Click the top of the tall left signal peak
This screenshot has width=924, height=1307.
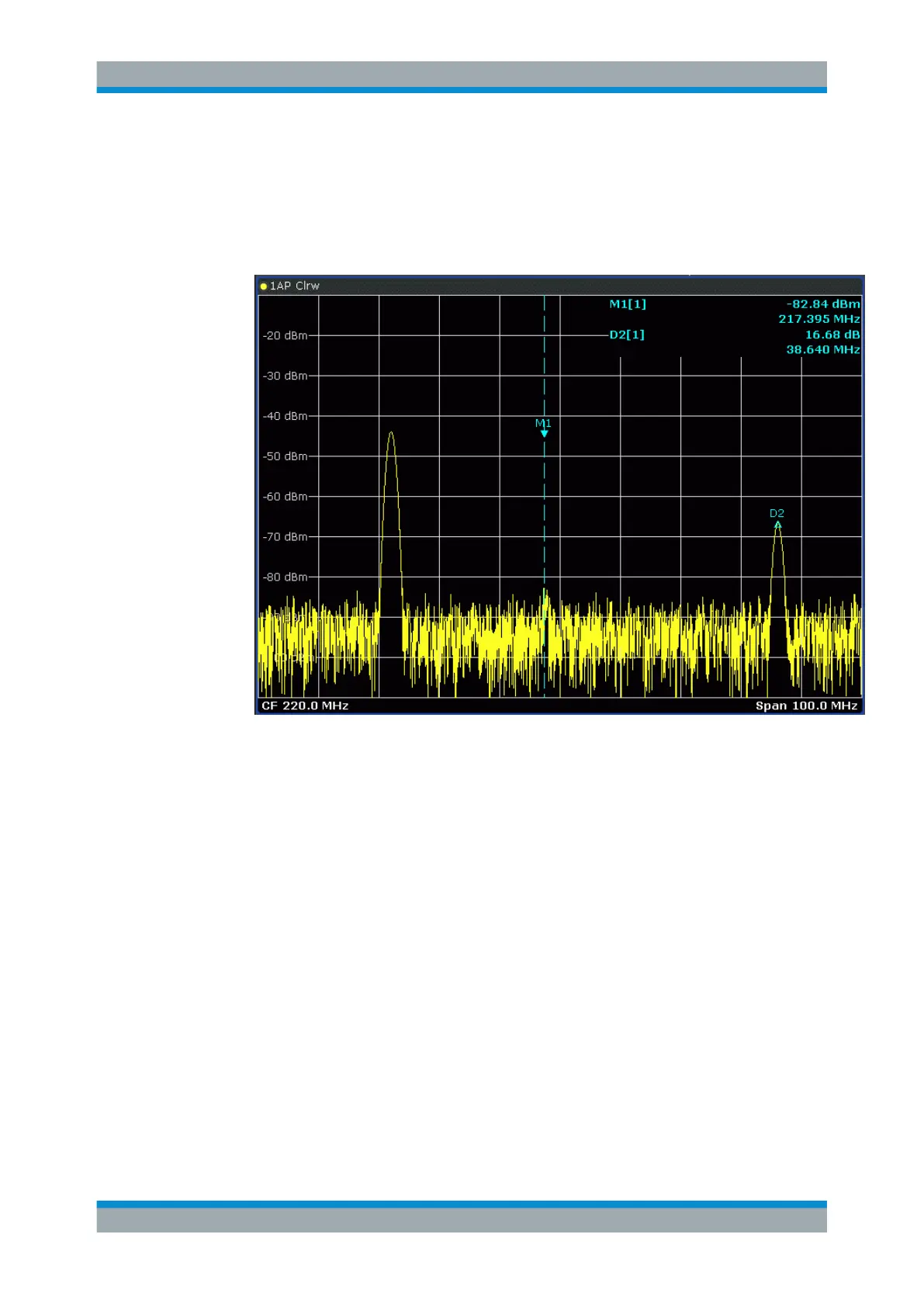(x=391, y=433)
